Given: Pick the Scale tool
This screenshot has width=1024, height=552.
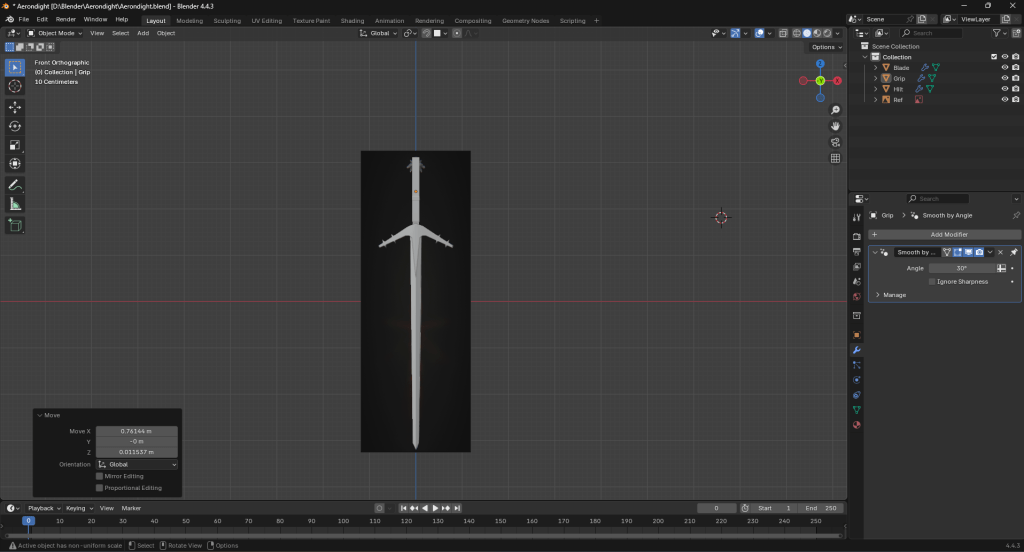Looking at the screenshot, I should [15, 145].
